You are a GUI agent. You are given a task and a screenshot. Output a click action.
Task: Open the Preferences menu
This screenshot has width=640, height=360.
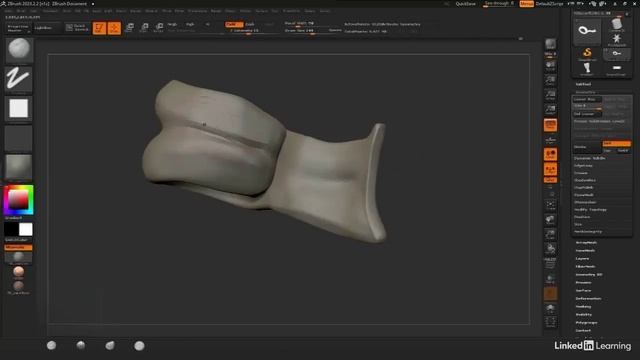[198, 11]
